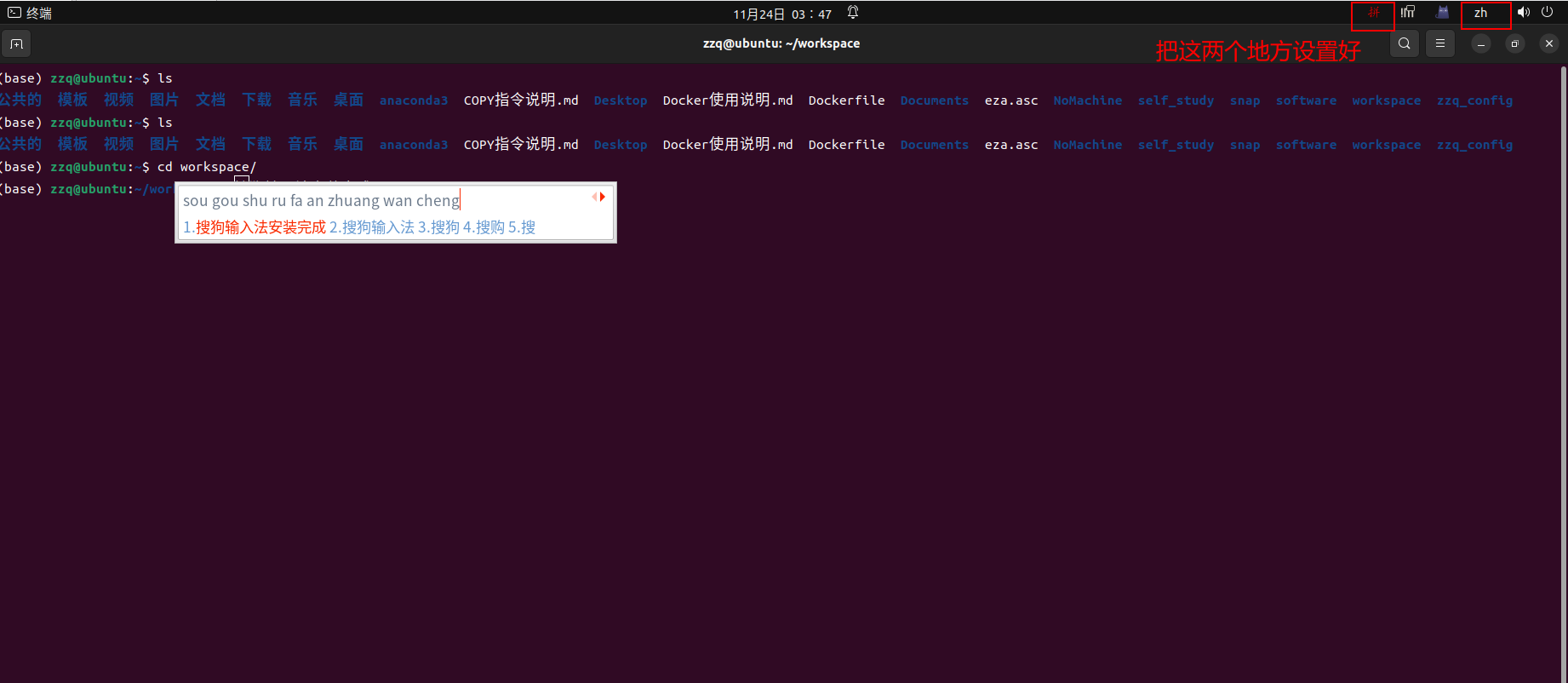Click 文档 in second ls output
The image size is (1568, 683).
[210, 144]
